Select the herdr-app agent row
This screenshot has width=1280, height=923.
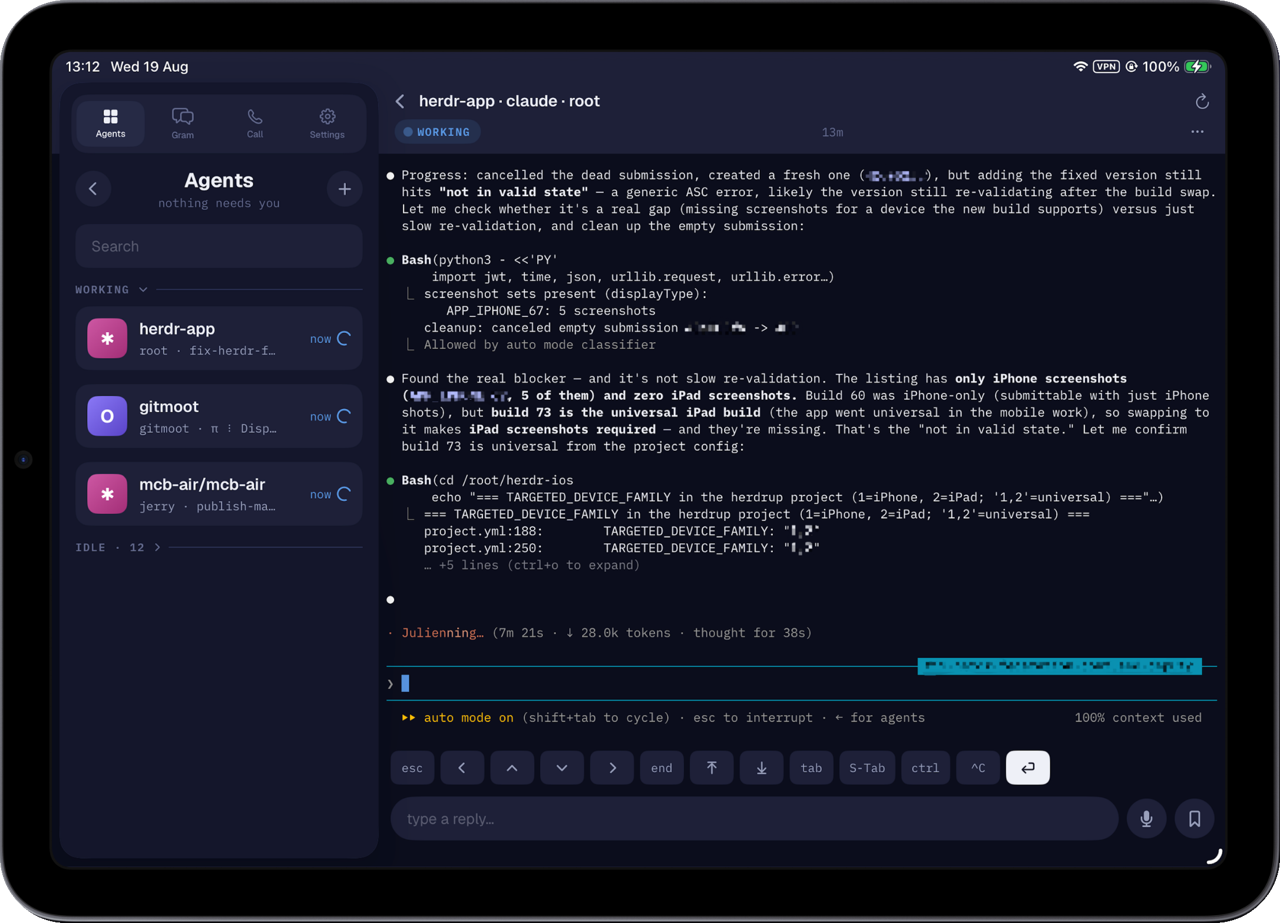click(x=219, y=339)
